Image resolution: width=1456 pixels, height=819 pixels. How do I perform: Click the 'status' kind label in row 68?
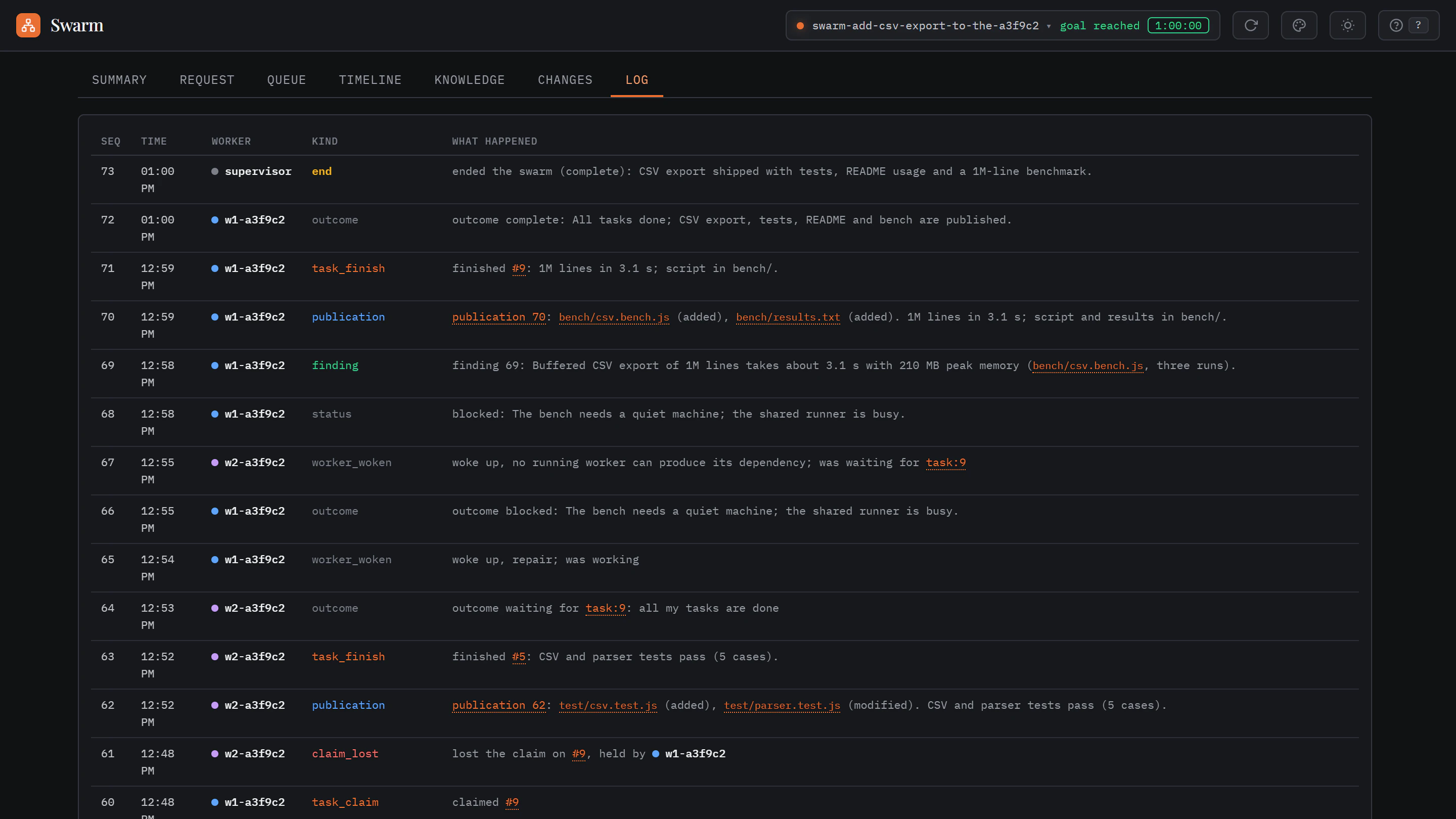[331, 415]
